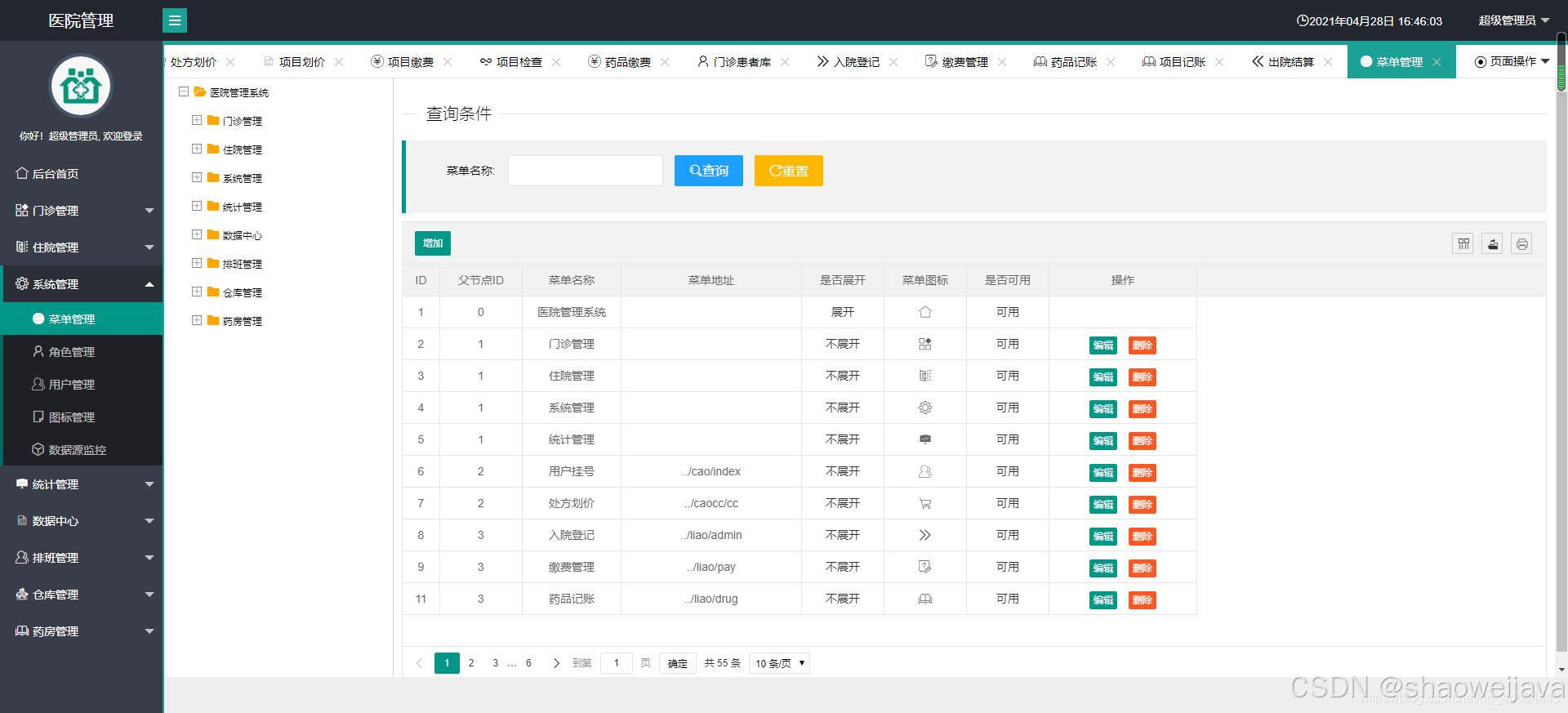Close the 菜单管理 tab

coord(1437,61)
